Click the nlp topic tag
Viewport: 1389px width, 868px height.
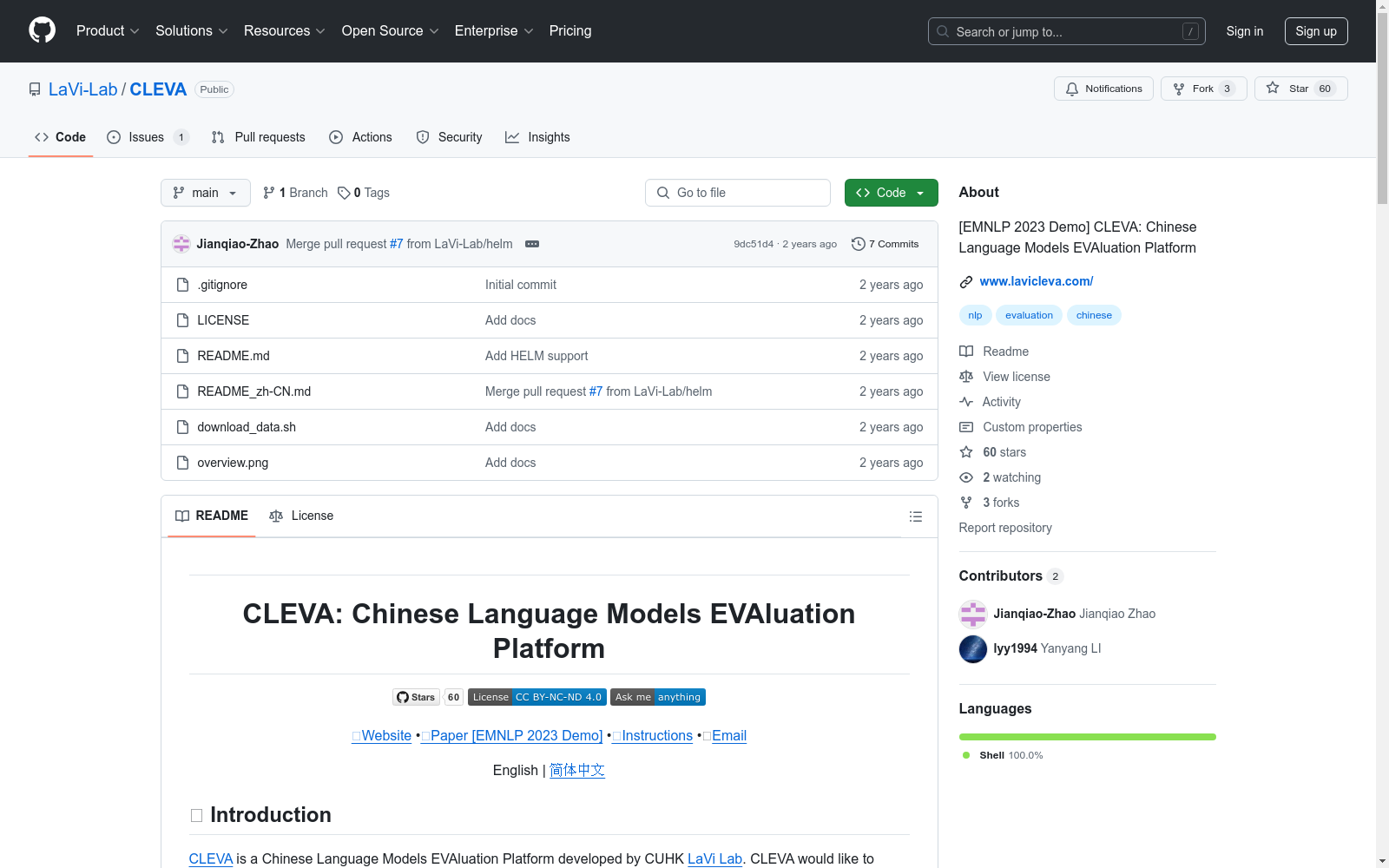975,315
